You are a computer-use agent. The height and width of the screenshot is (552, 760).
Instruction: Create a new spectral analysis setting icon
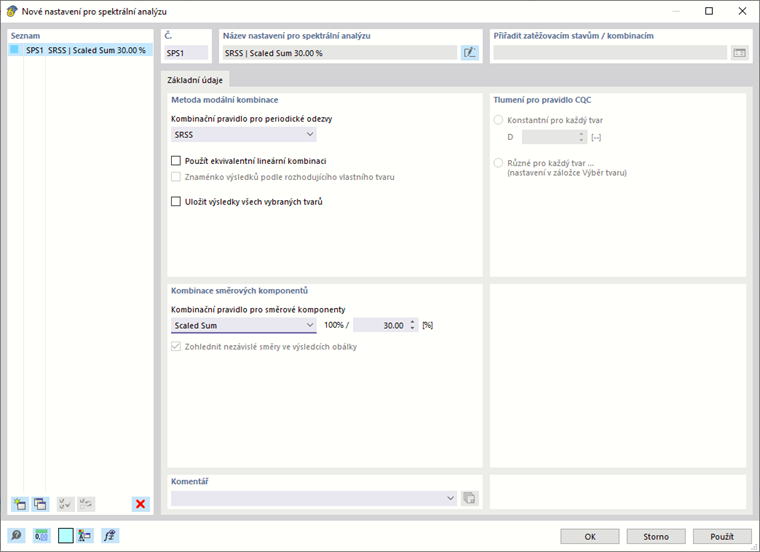point(20,504)
